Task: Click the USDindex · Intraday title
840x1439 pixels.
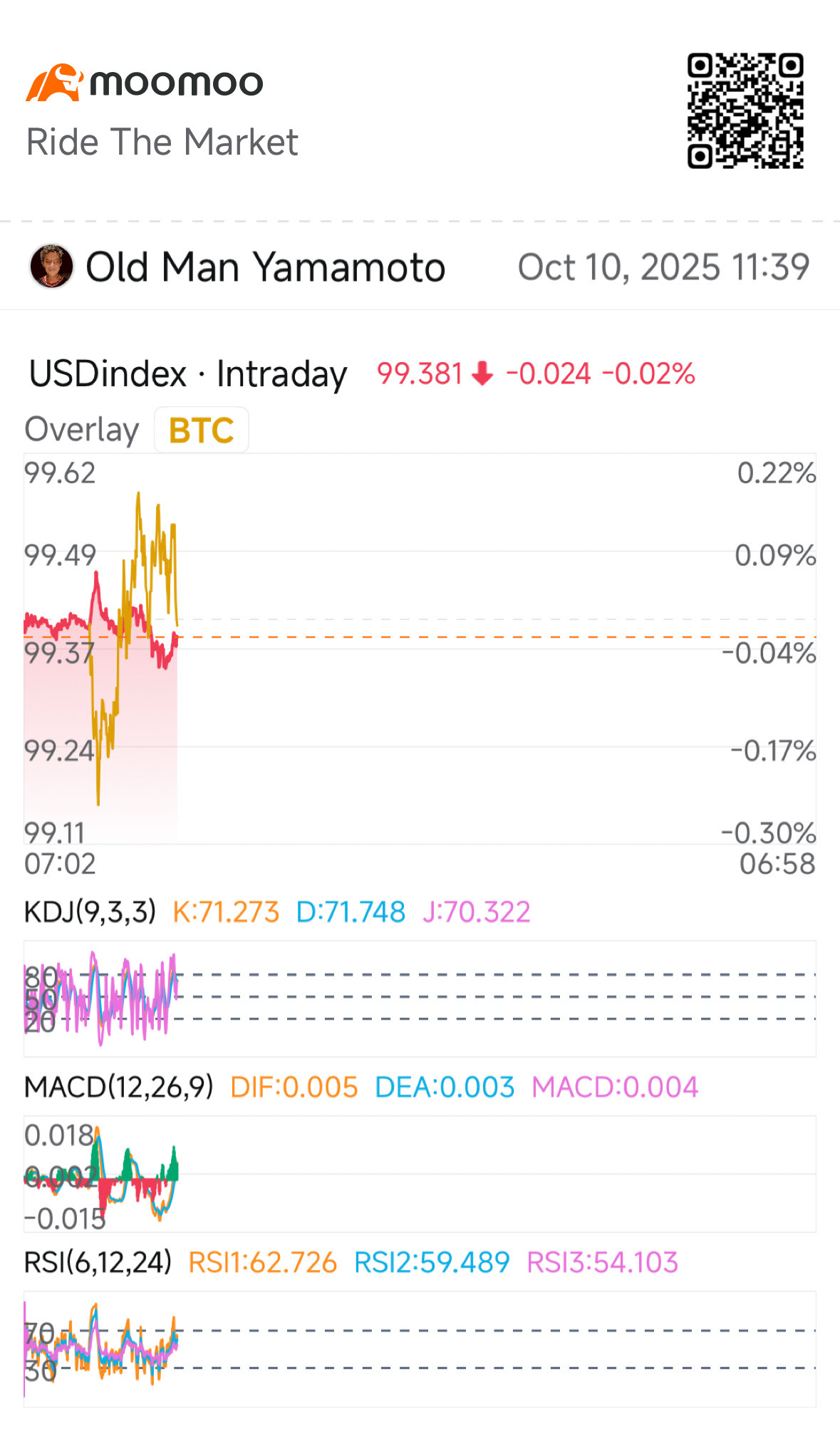Action: (188, 374)
